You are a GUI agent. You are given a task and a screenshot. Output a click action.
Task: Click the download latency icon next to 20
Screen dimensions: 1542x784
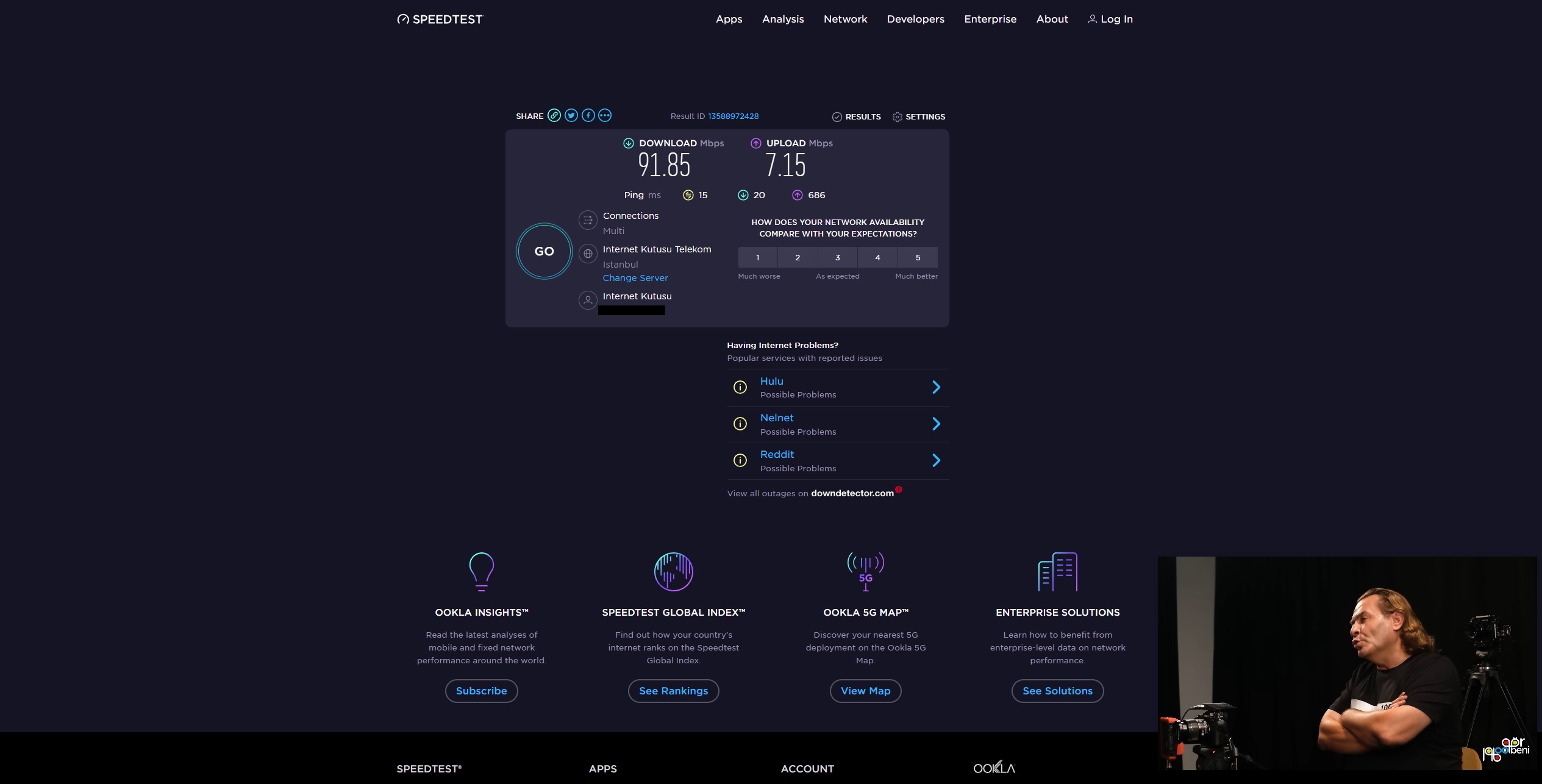(743, 195)
